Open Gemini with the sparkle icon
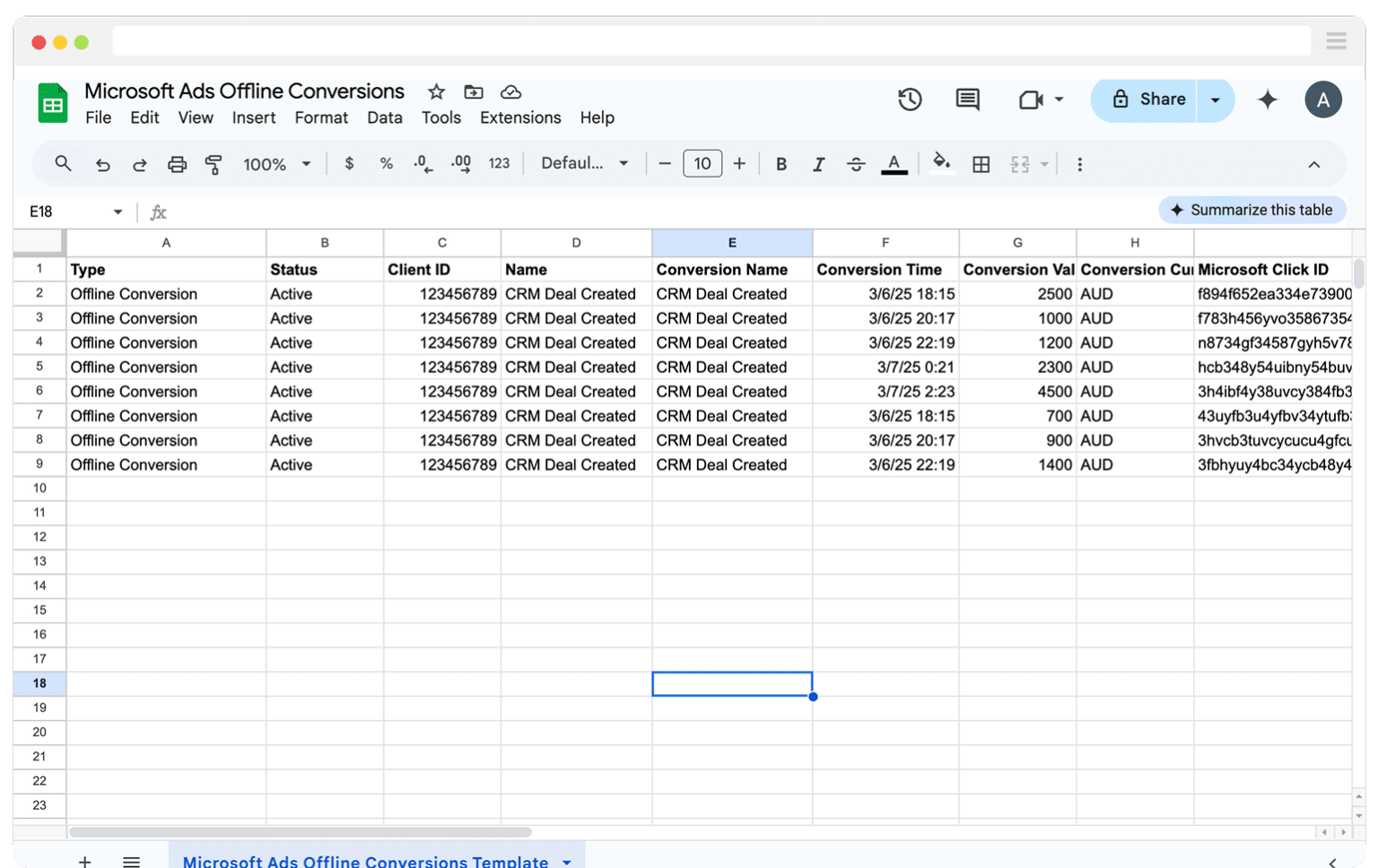Screen dimensions: 1378x868 [x=1268, y=100]
